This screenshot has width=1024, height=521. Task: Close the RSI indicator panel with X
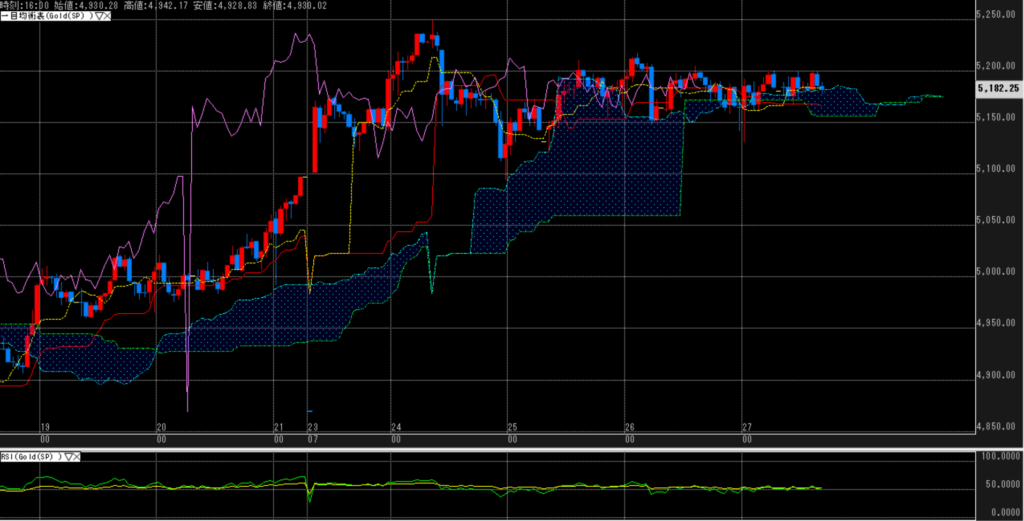79,456
